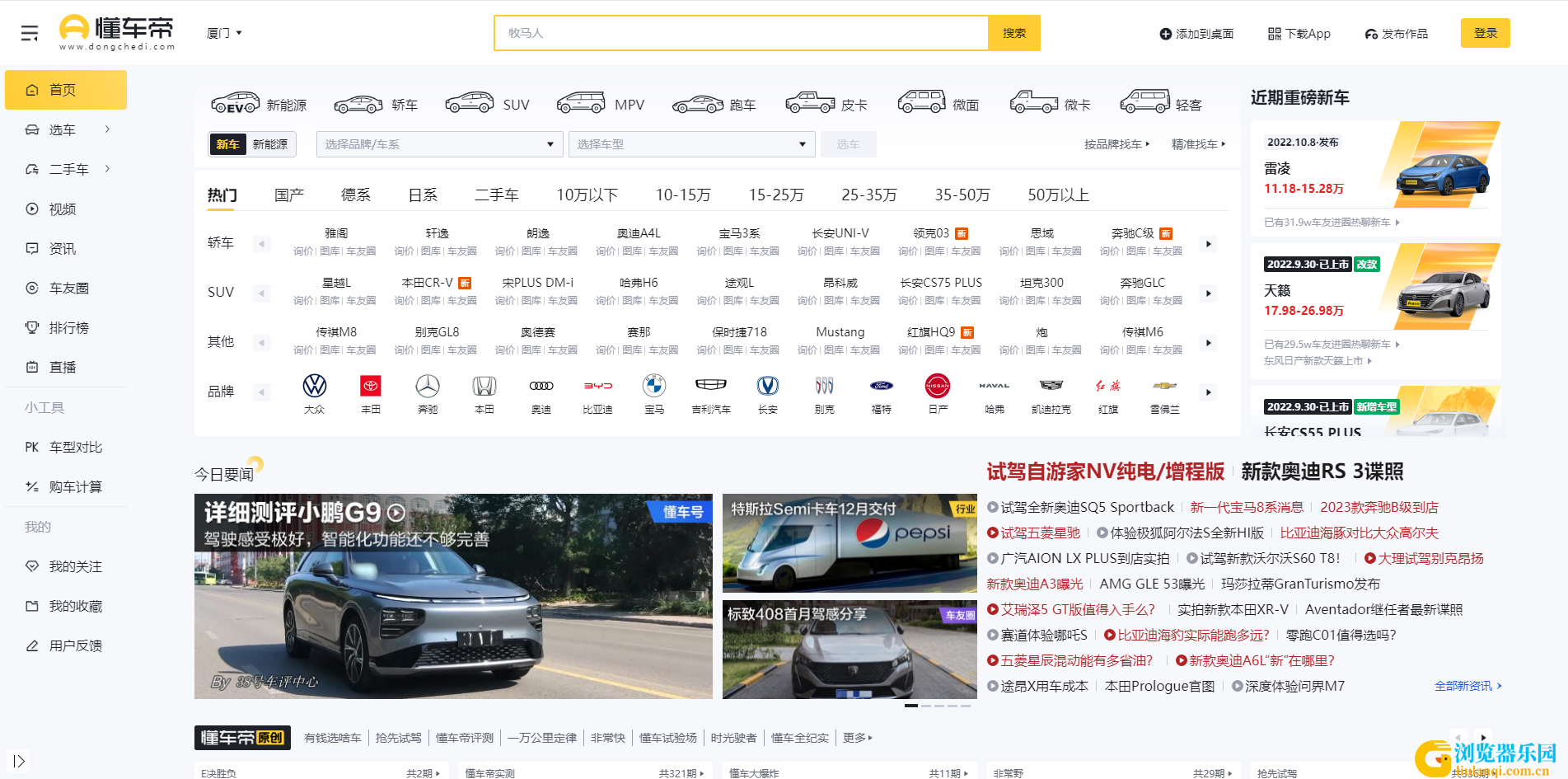Viewport: 1568px width, 779px height.
Task: Switch to the 50万以上 price tab
Action: point(1059,195)
